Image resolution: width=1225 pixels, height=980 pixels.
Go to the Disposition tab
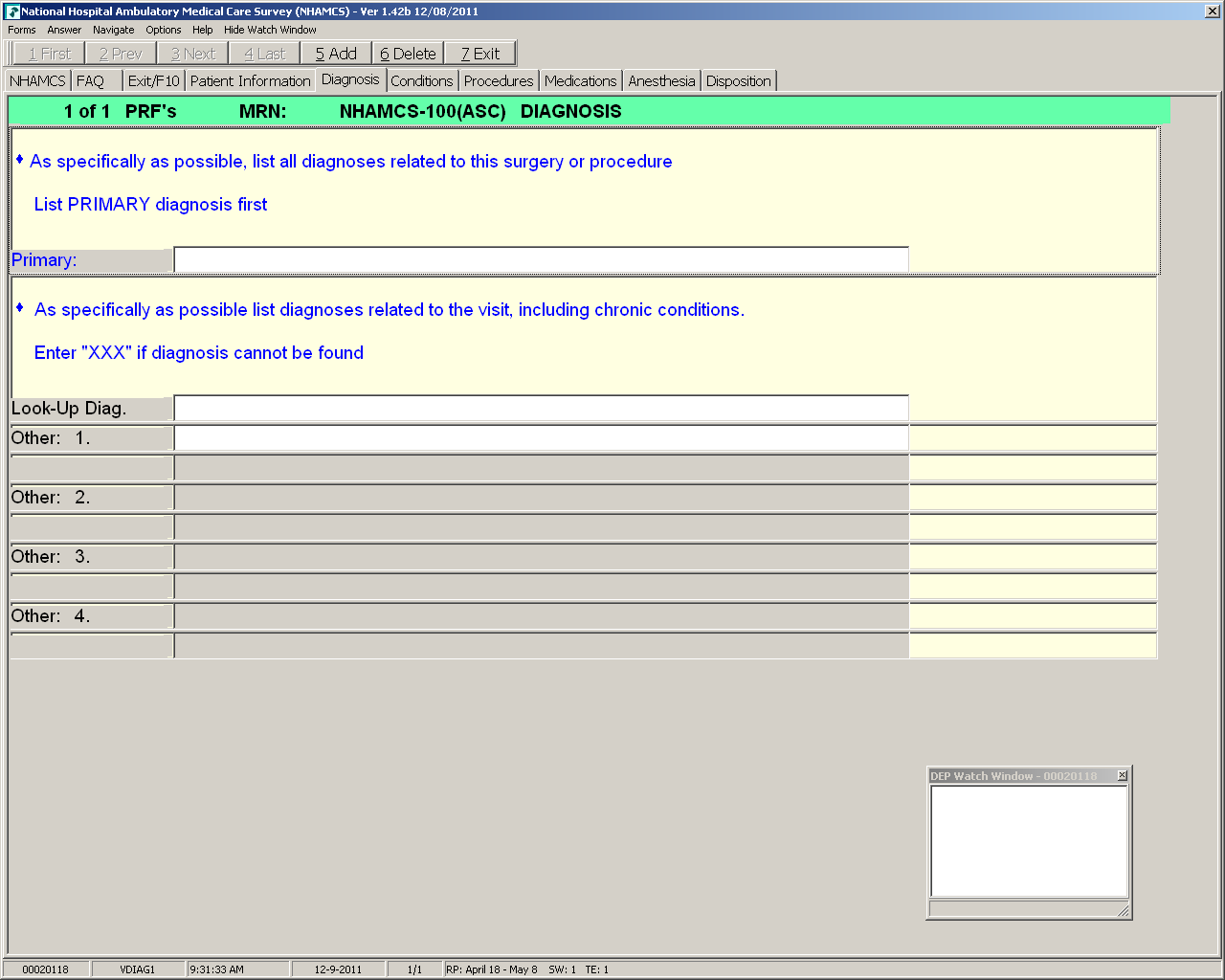click(738, 81)
